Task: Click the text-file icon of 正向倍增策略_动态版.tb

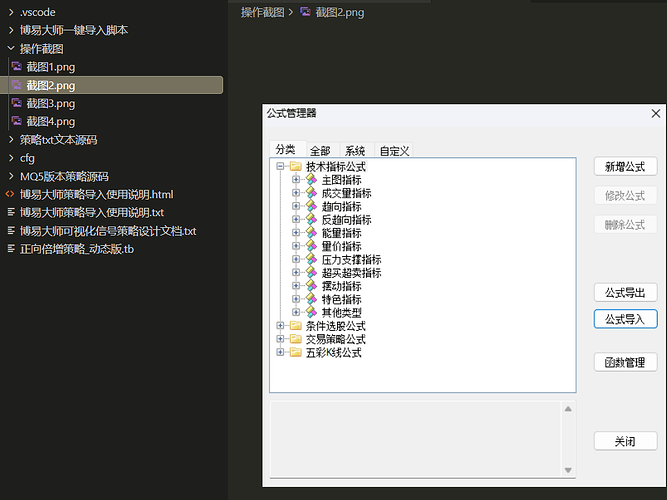Action: (x=11, y=249)
